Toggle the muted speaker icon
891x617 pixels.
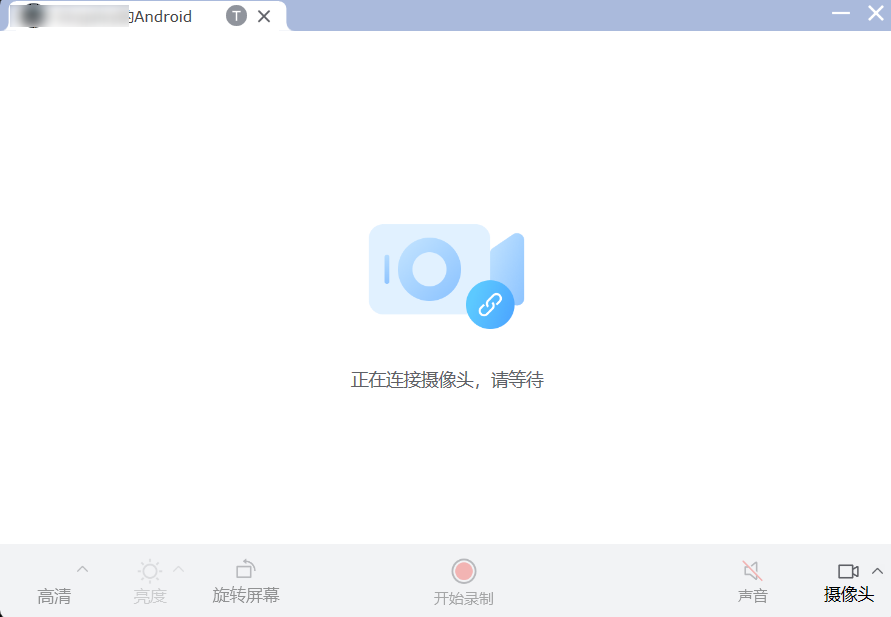click(752, 570)
